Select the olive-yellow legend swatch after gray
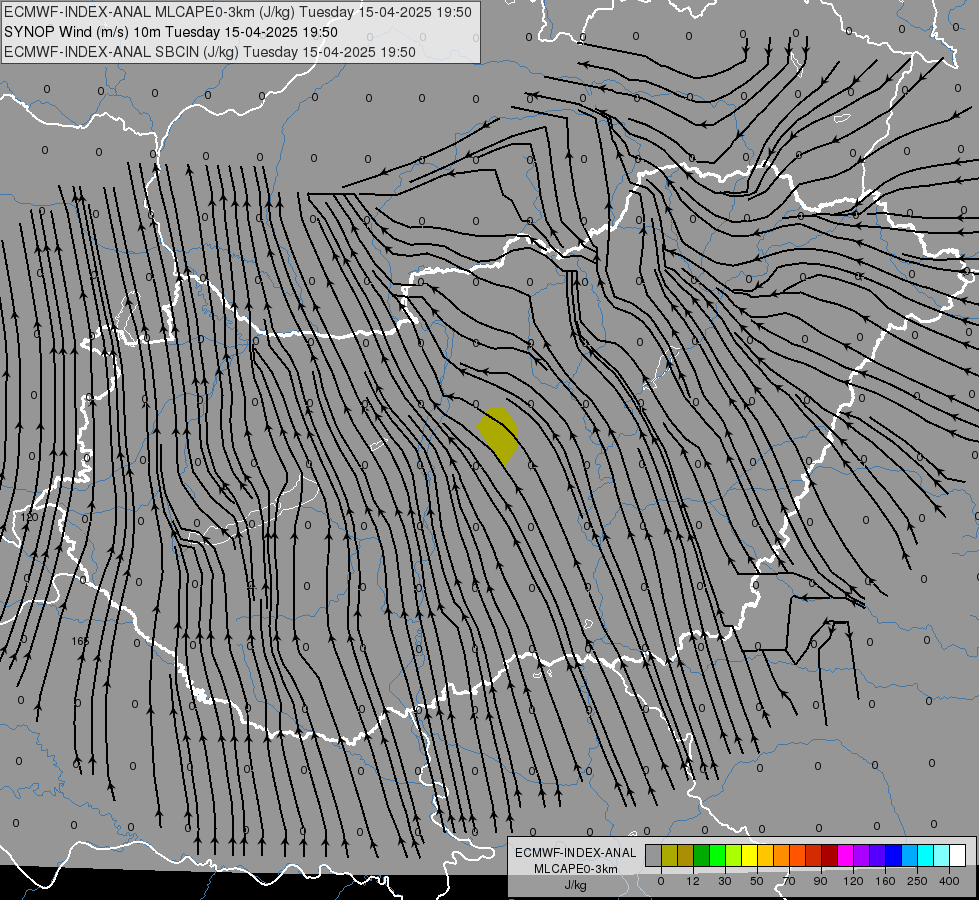 tap(669, 855)
